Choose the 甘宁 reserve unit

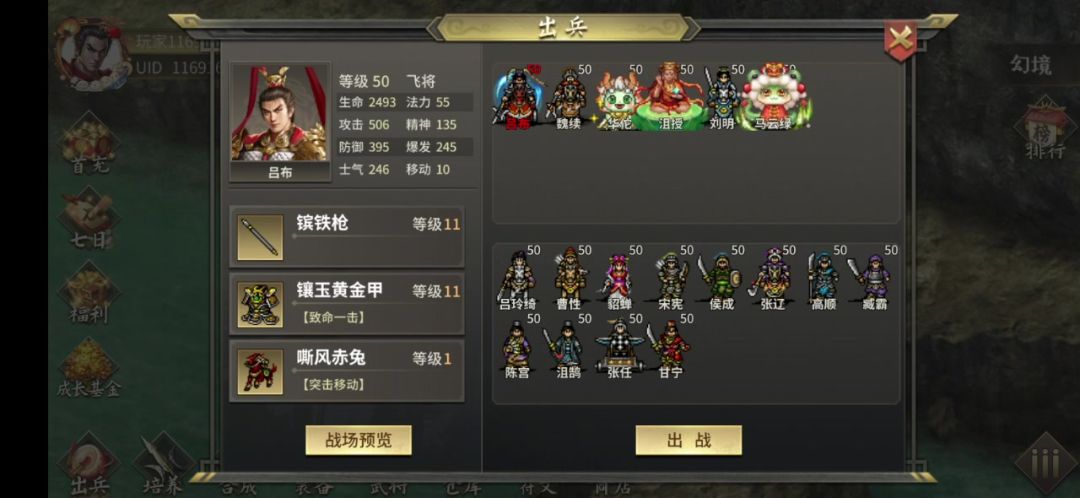pos(669,346)
